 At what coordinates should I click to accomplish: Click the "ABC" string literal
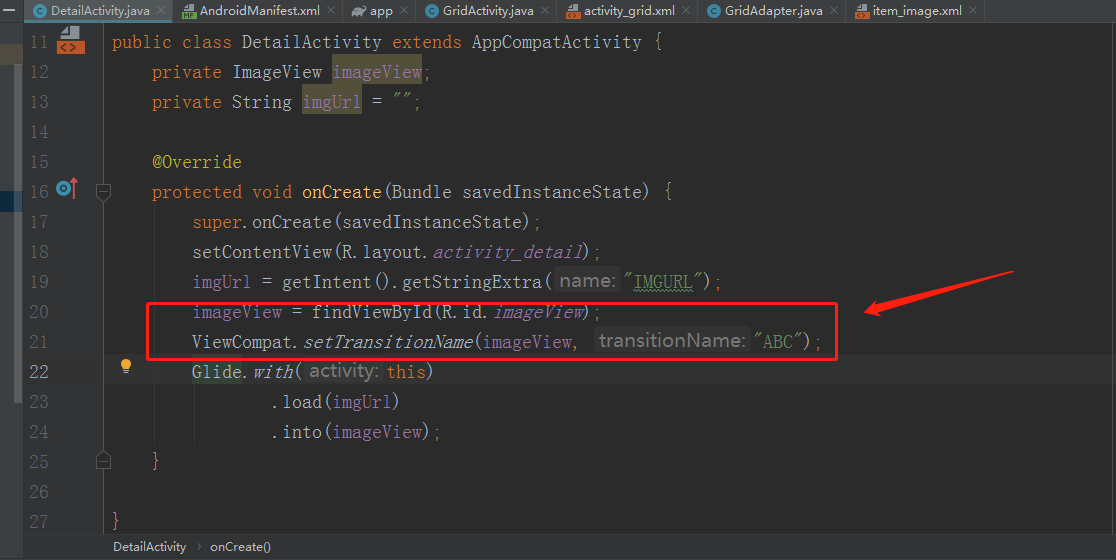pyautogui.click(x=777, y=342)
